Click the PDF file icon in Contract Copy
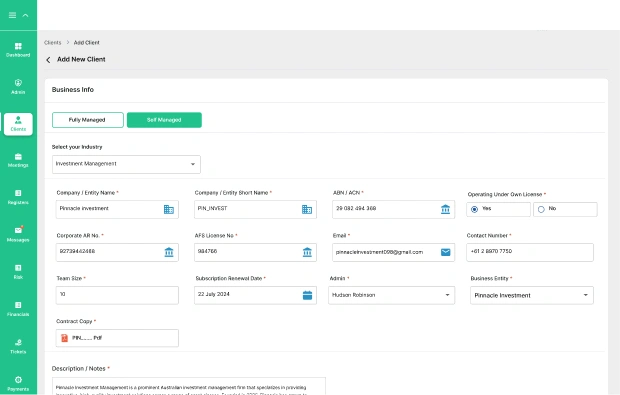Viewport: 620px width, 395px height. pos(64,338)
